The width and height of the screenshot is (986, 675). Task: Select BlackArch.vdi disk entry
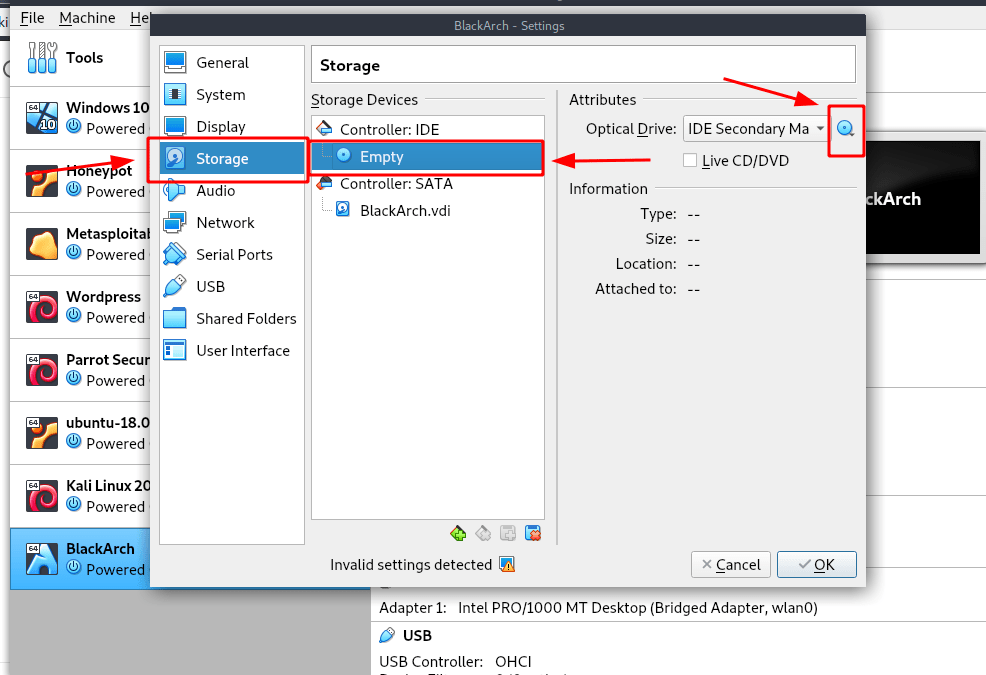[x=428, y=211]
